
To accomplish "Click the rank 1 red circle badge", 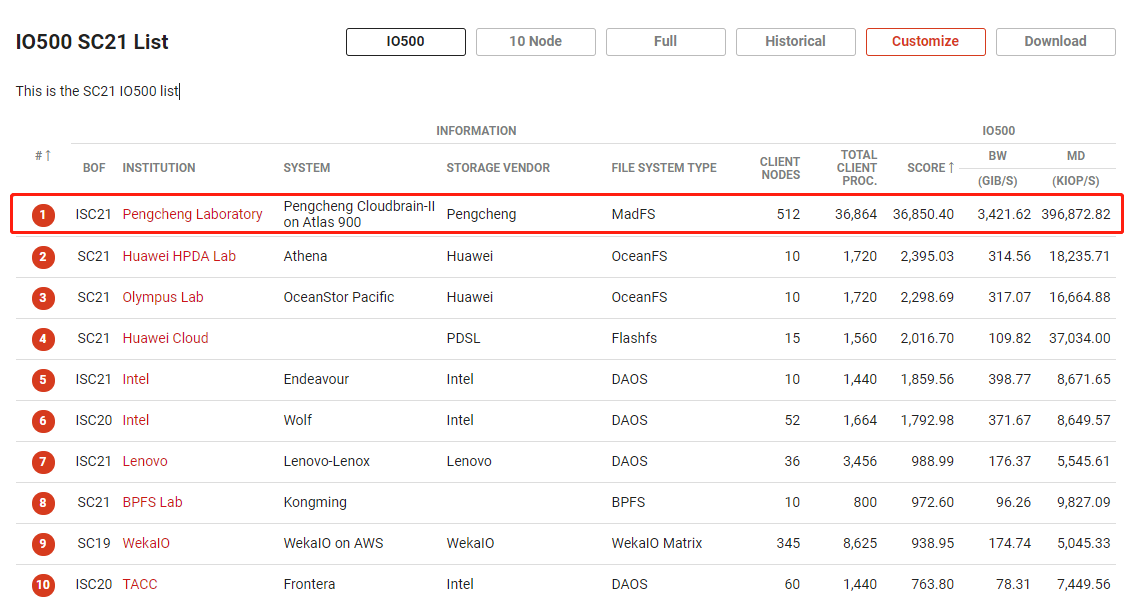I will click(43, 215).
